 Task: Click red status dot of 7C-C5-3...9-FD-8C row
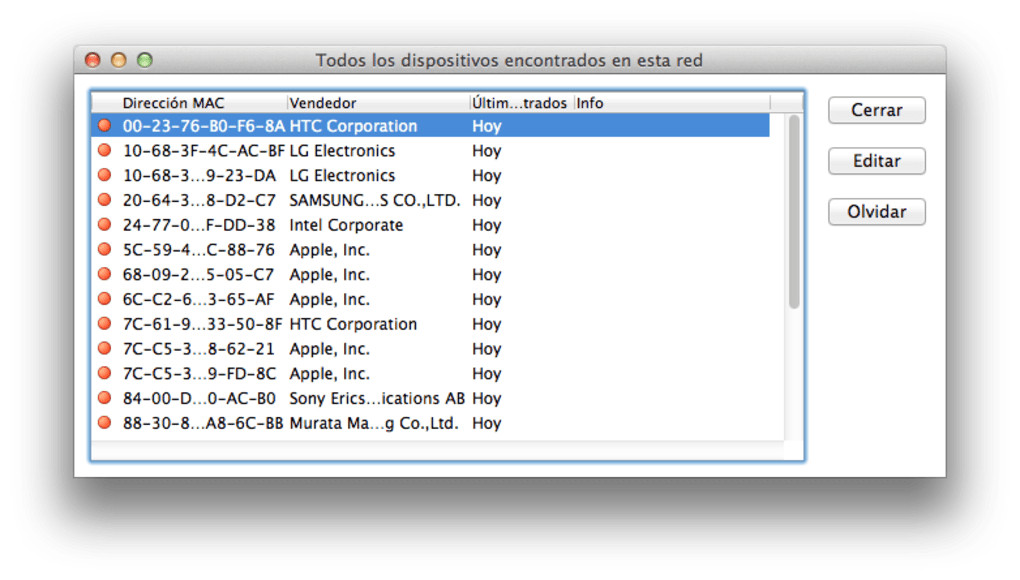click(105, 373)
